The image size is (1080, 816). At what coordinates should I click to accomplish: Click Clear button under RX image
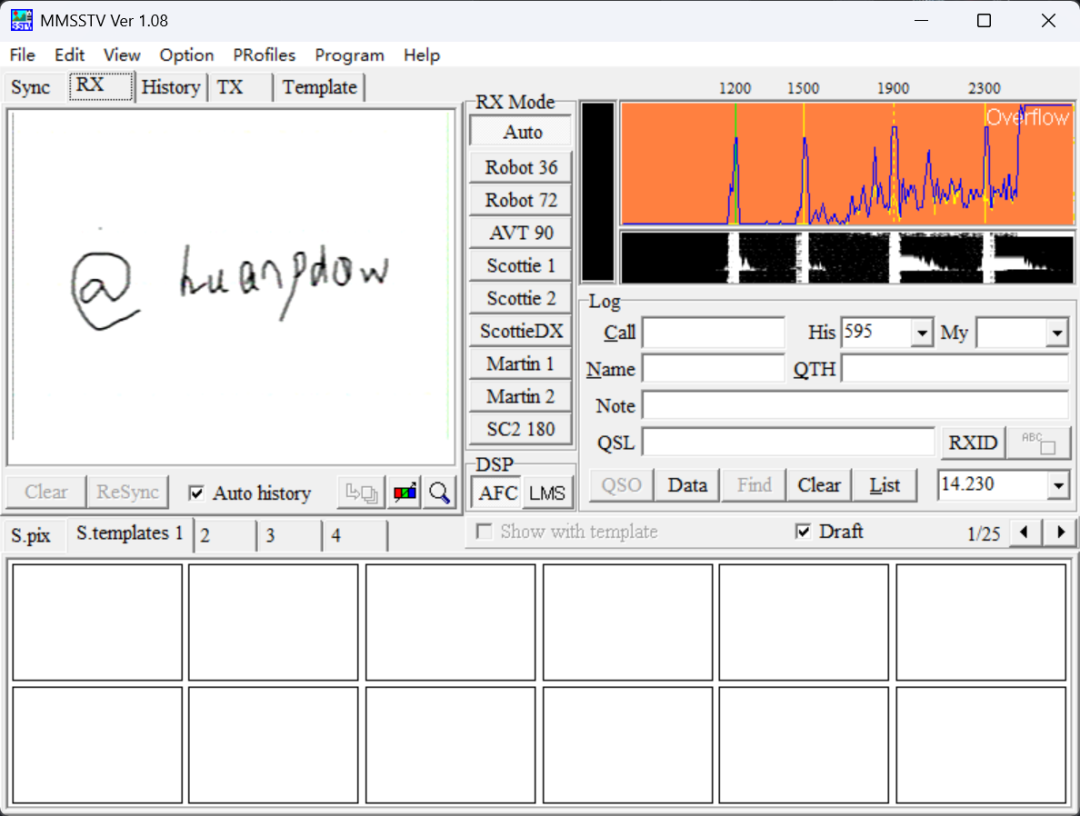(46, 492)
